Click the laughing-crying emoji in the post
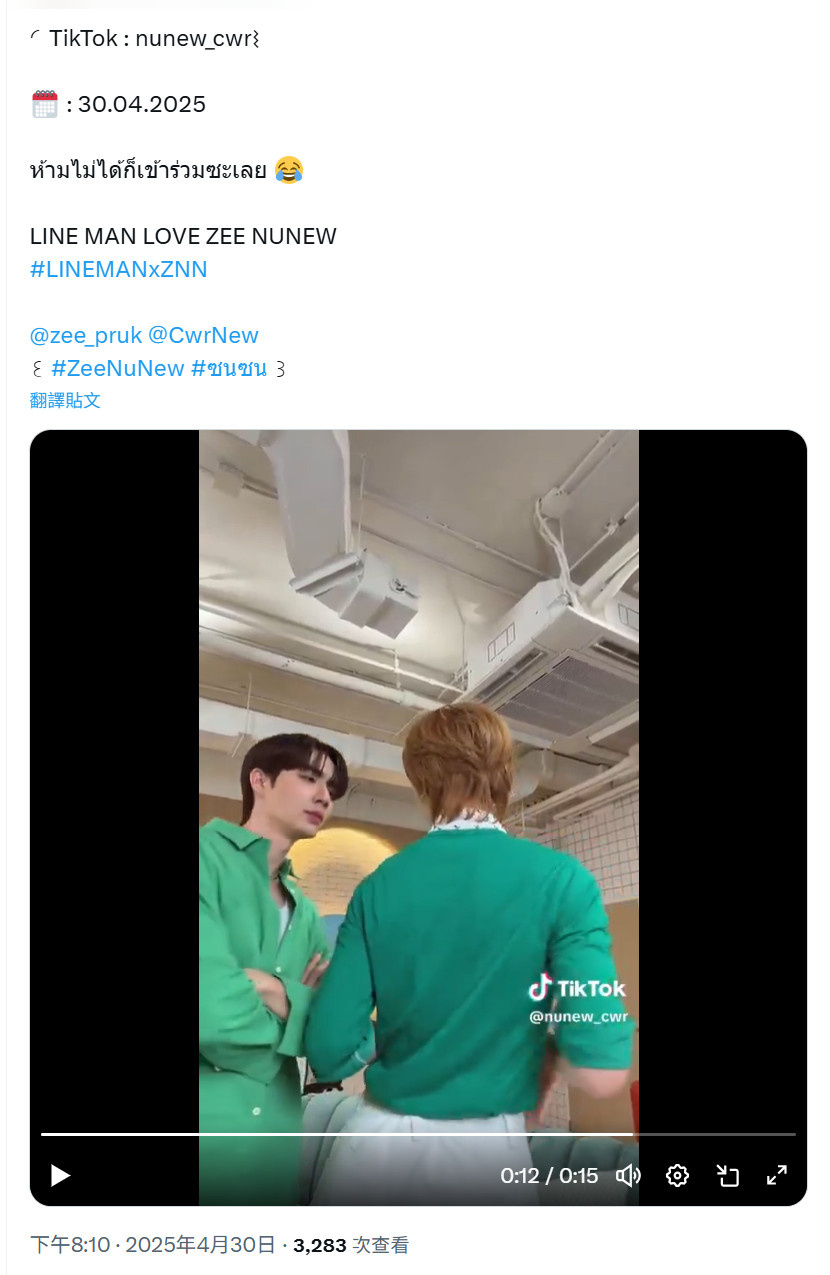The height and width of the screenshot is (1275, 830). click(x=288, y=170)
